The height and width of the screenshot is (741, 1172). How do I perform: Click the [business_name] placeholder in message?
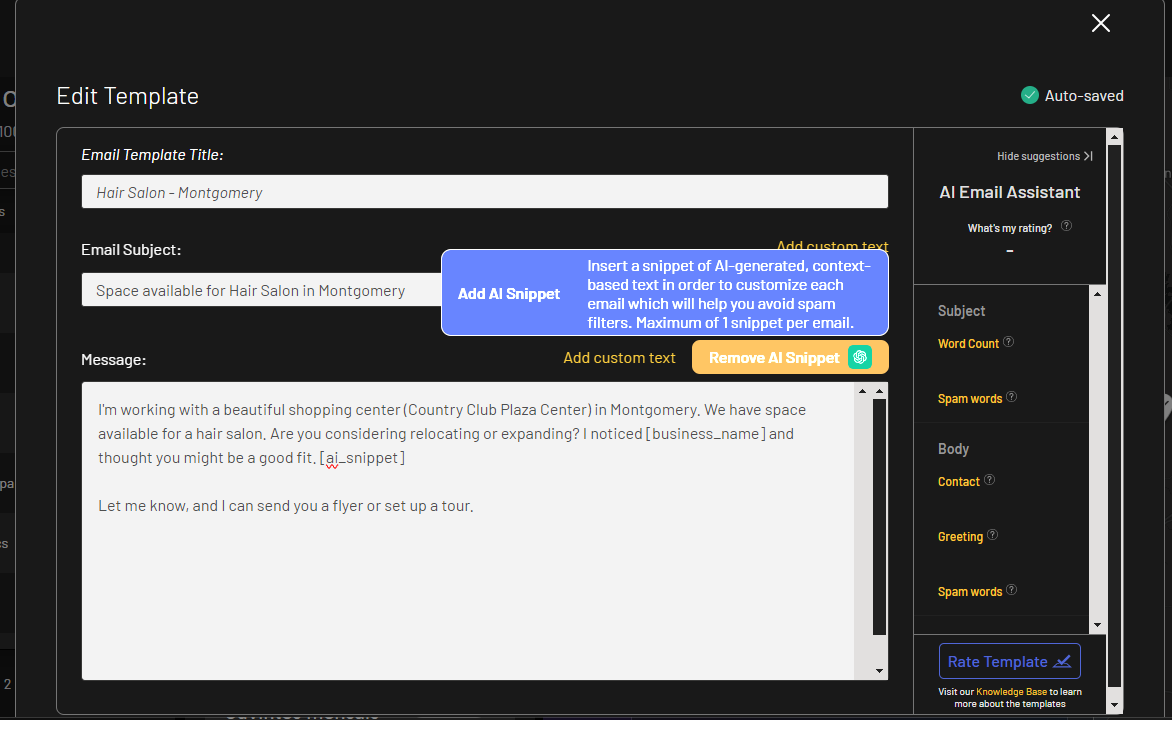(706, 434)
